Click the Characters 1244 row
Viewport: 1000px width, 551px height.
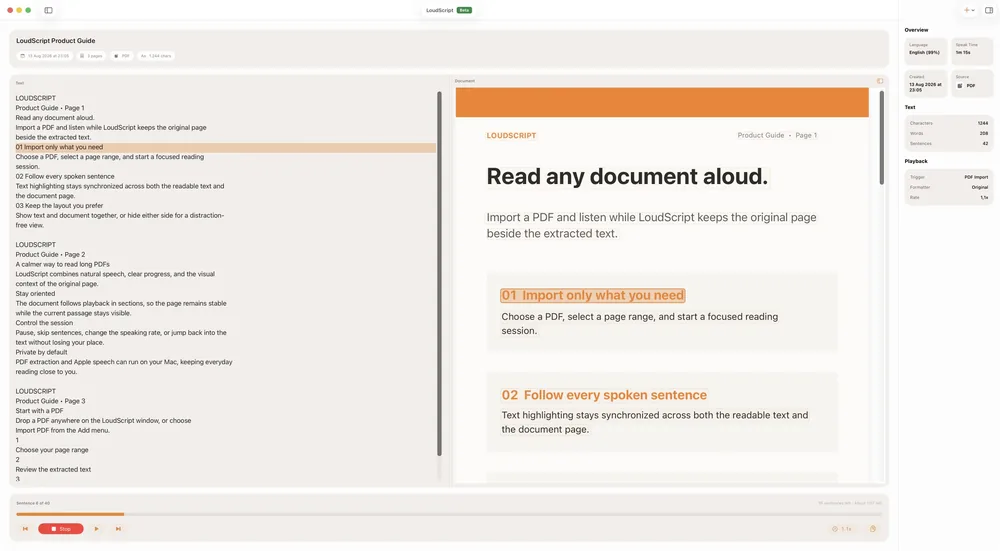[x=948, y=123]
